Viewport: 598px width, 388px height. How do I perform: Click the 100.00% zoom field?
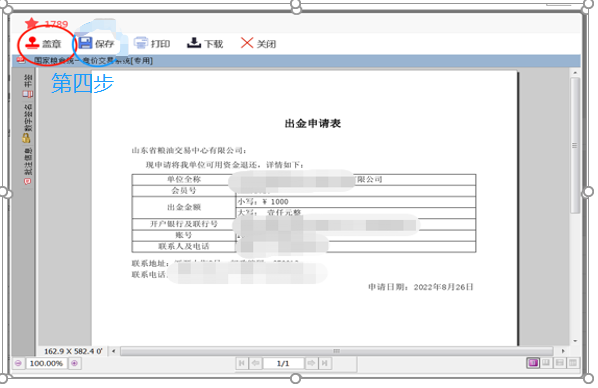pyautogui.click(x=46, y=363)
